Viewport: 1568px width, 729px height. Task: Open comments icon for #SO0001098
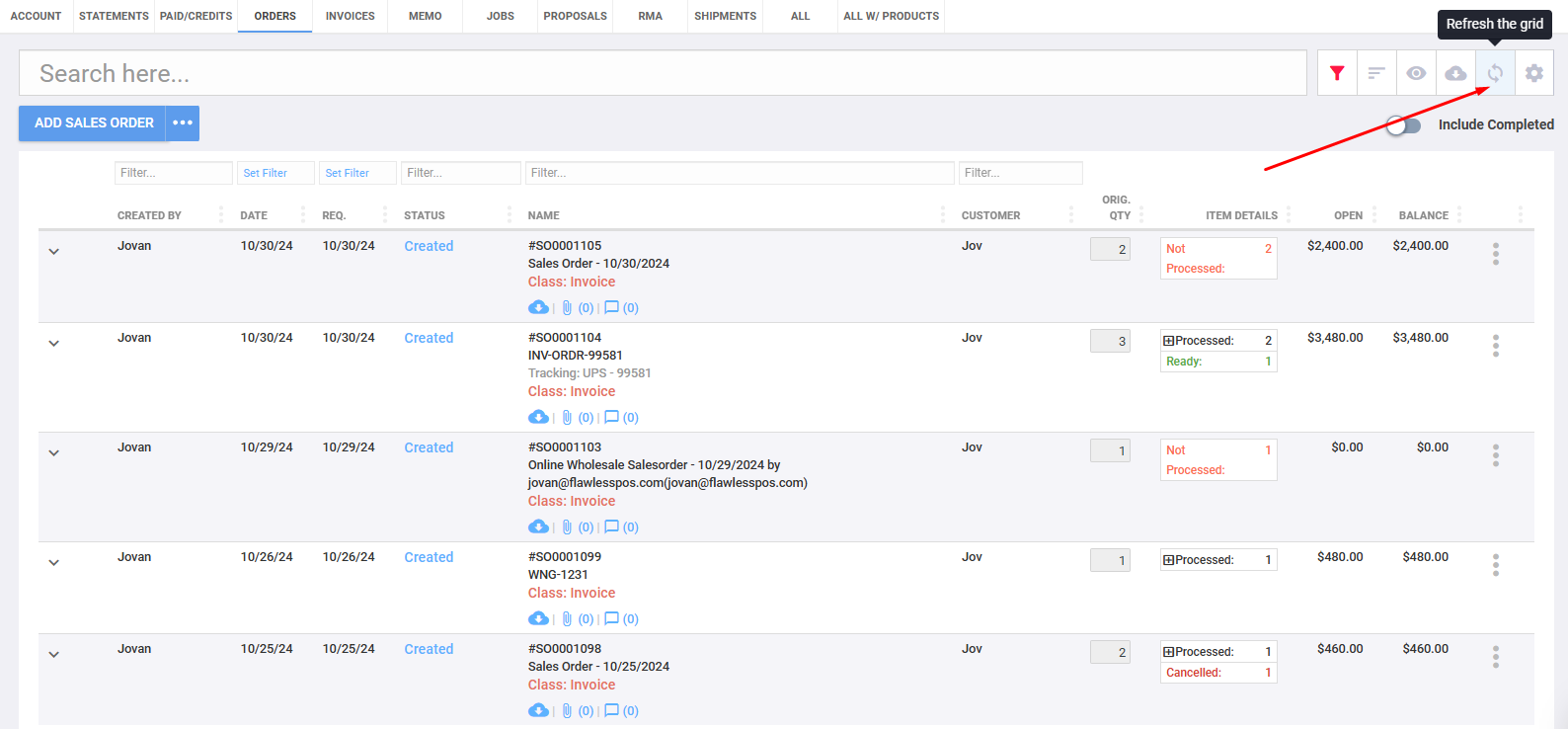point(611,710)
